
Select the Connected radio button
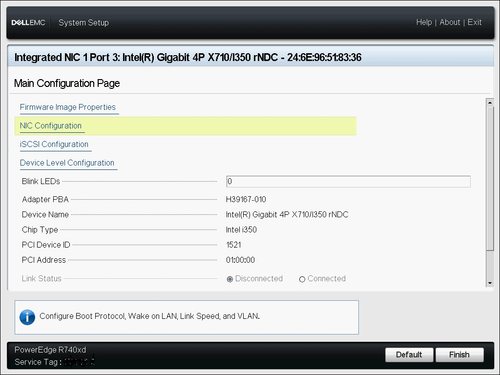coord(302,279)
